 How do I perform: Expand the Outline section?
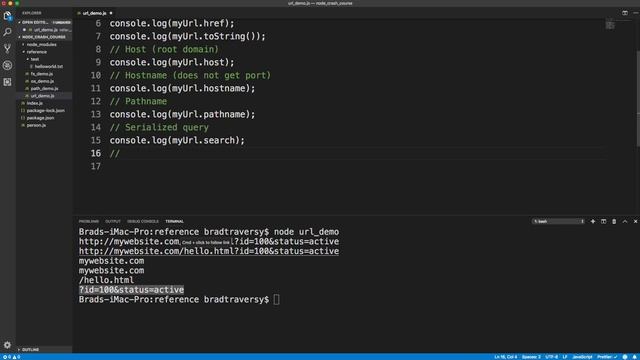[x=44, y=349]
